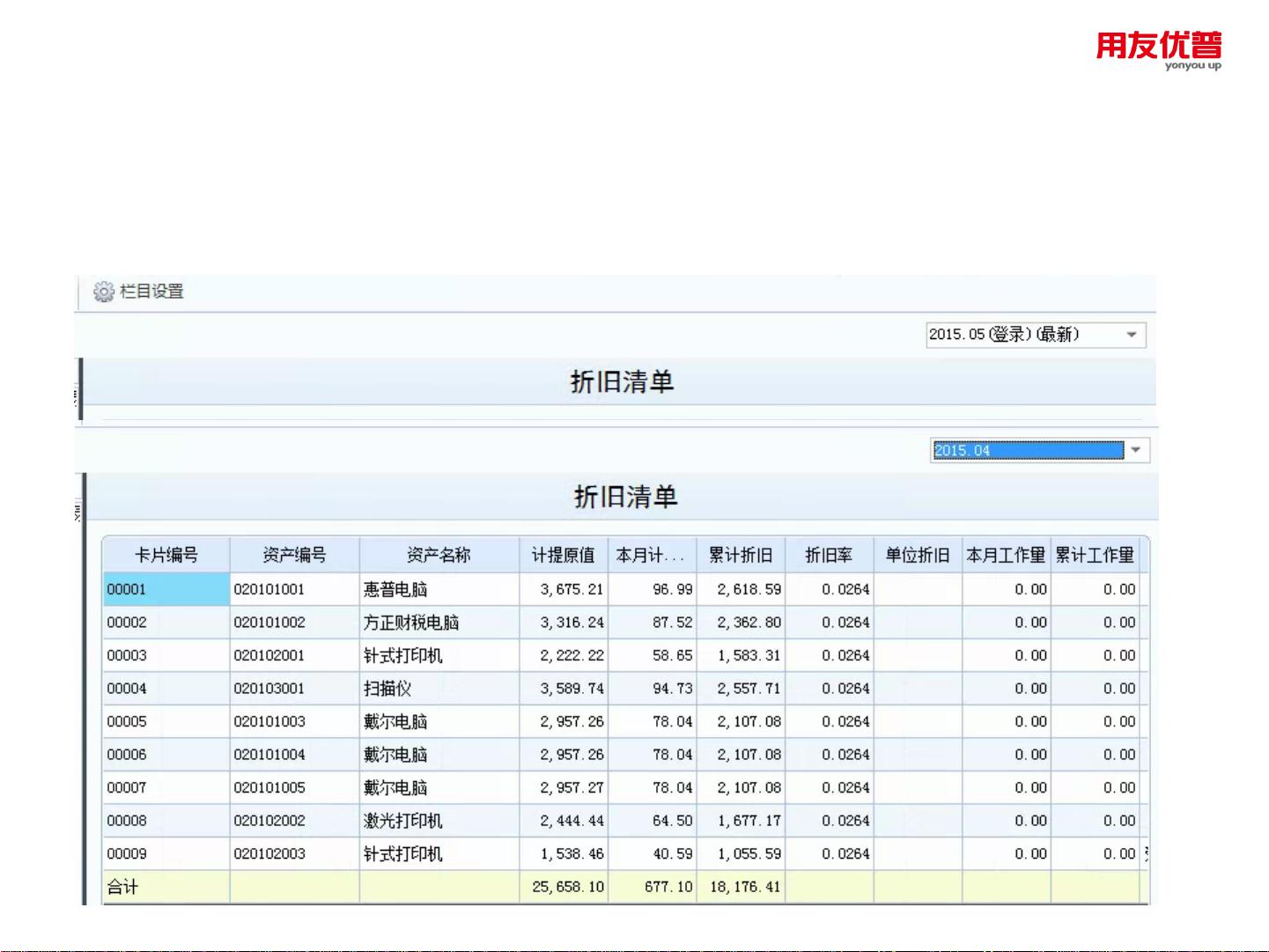The width and height of the screenshot is (1269, 952).
Task: Click asset code 020101005
Action: 269,787
